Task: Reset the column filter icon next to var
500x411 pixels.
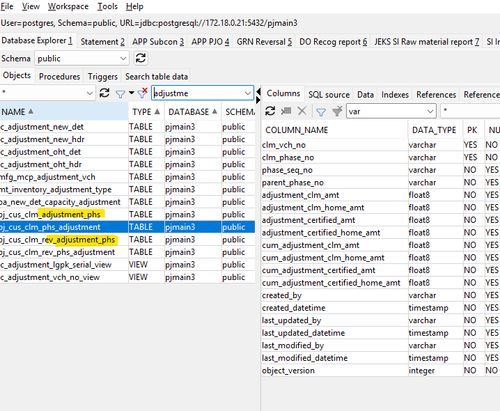Action: [337, 111]
